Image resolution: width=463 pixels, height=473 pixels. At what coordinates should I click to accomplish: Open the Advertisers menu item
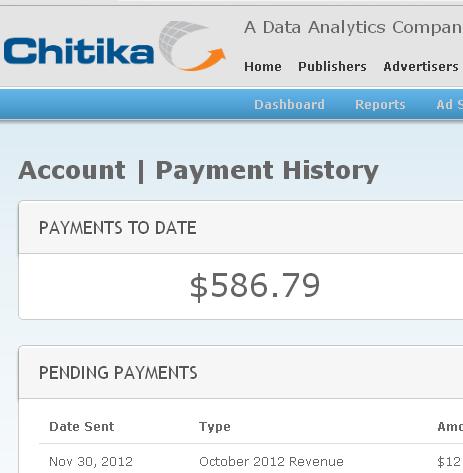421,66
